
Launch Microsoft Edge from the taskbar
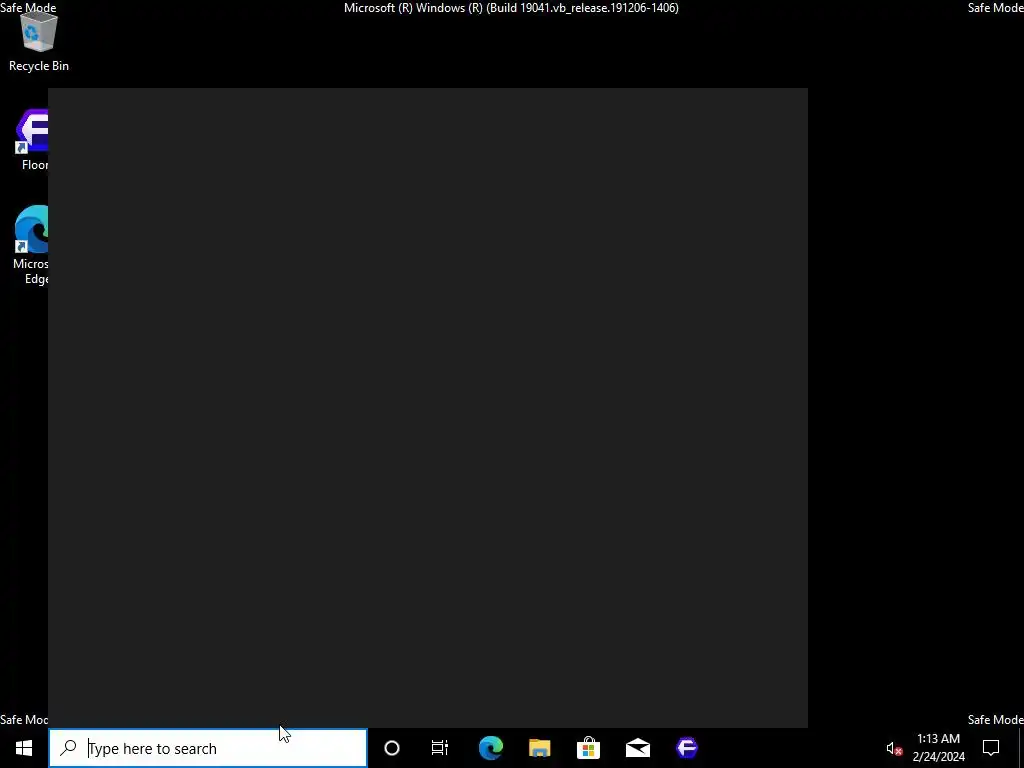[490, 748]
